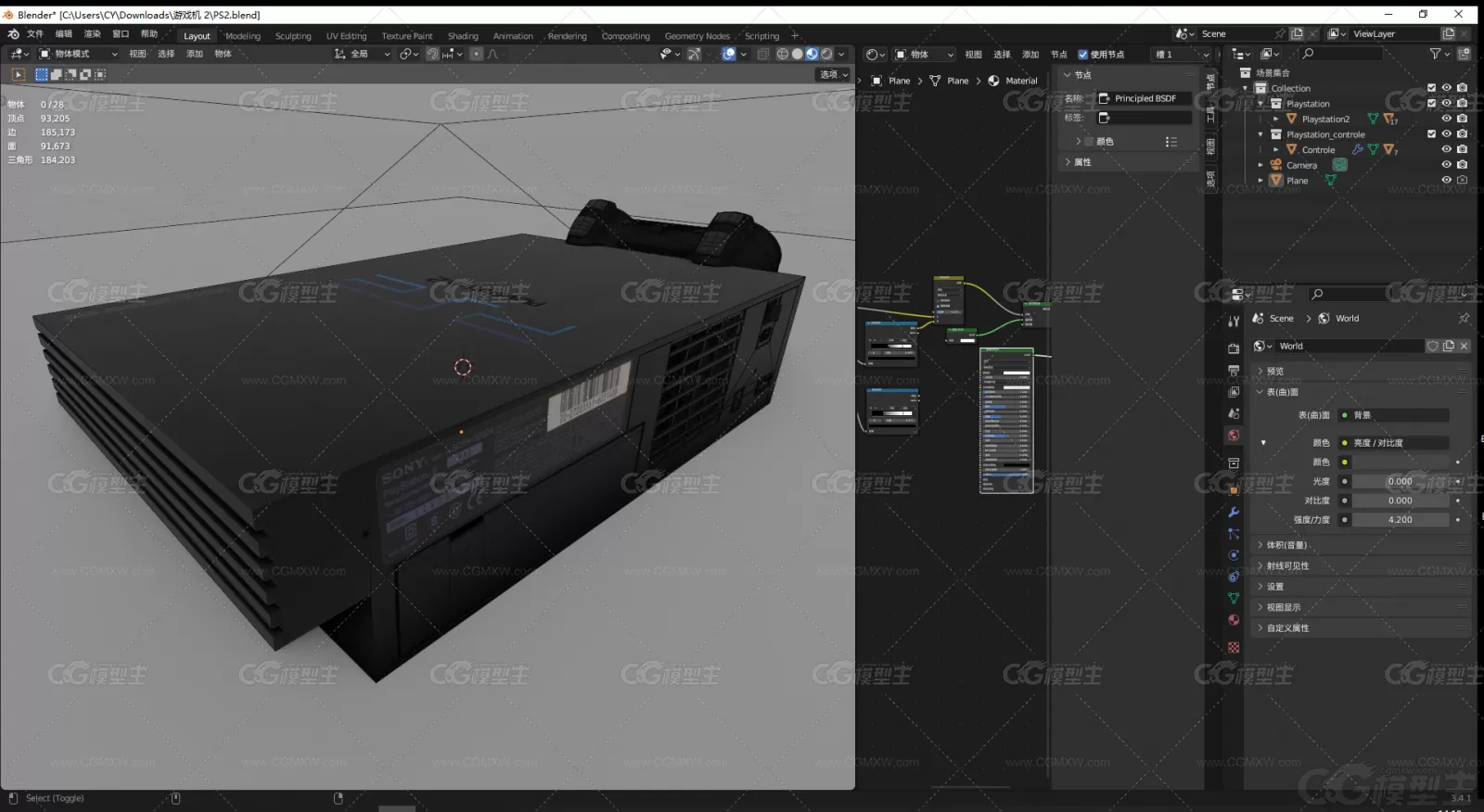Toggle viewport overlays icon
This screenshot has width=1484, height=812.
pos(729,54)
